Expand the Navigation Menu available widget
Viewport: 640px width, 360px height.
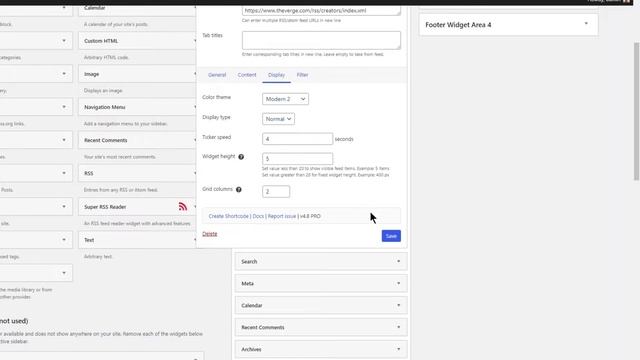click(x=137, y=107)
